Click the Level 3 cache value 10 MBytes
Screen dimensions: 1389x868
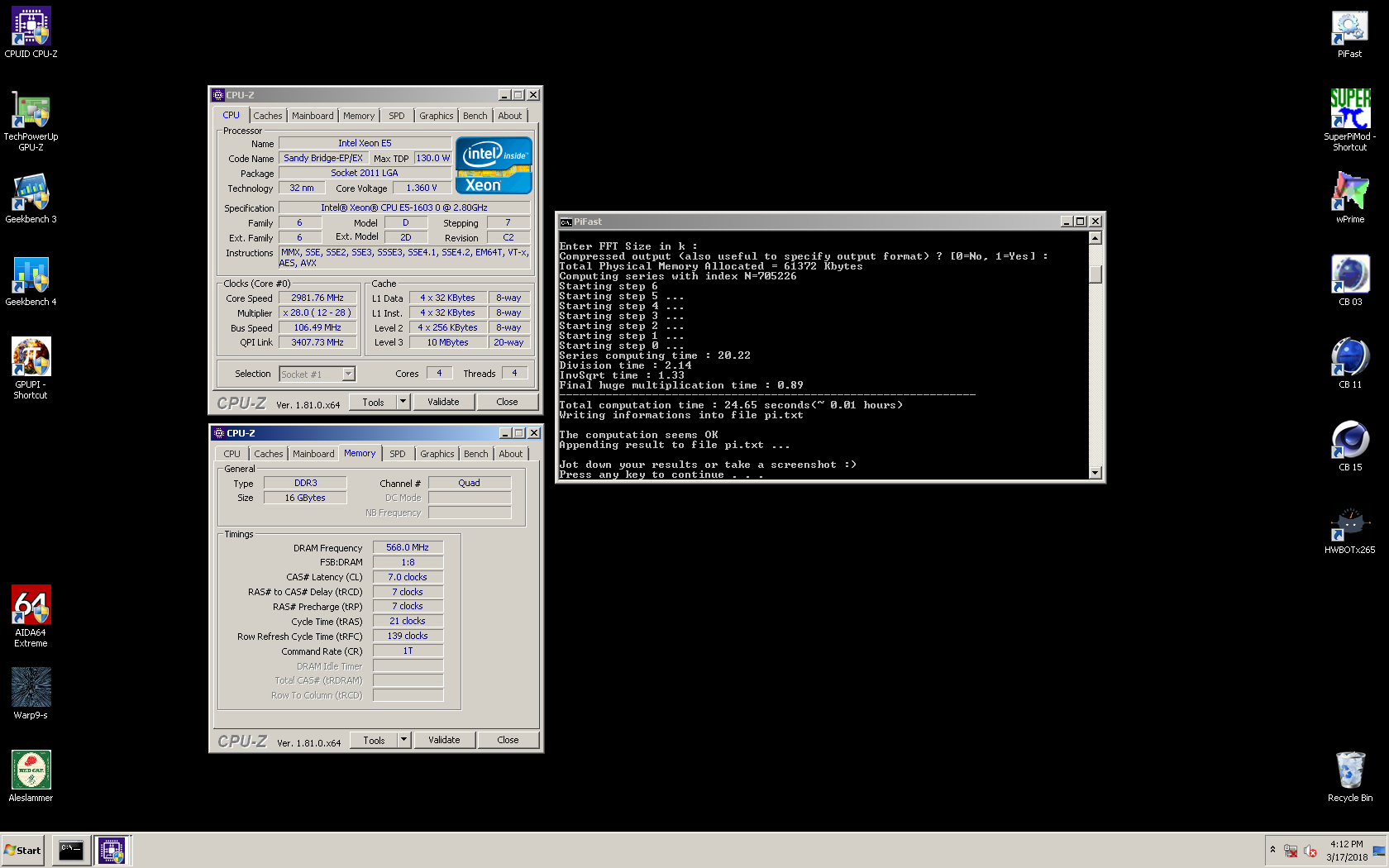click(x=447, y=343)
